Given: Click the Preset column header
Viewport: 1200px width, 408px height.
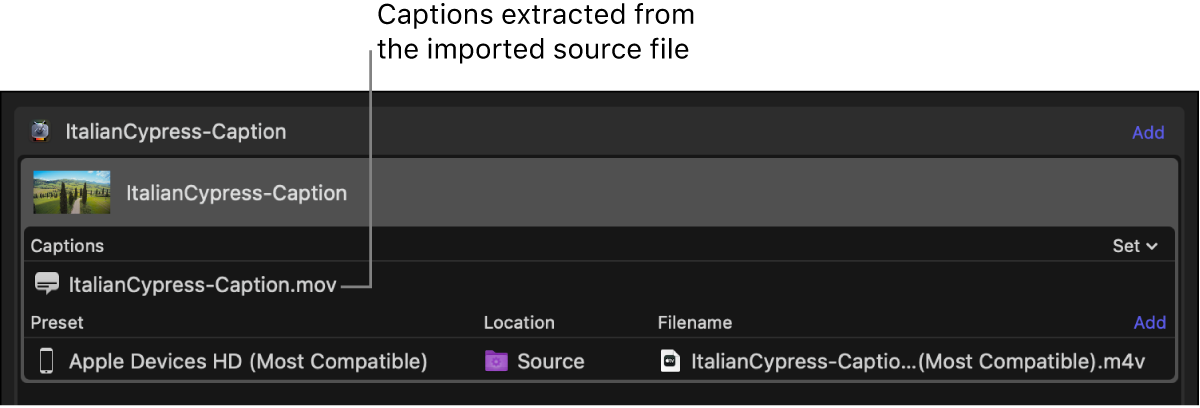Looking at the screenshot, I should 57,323.
